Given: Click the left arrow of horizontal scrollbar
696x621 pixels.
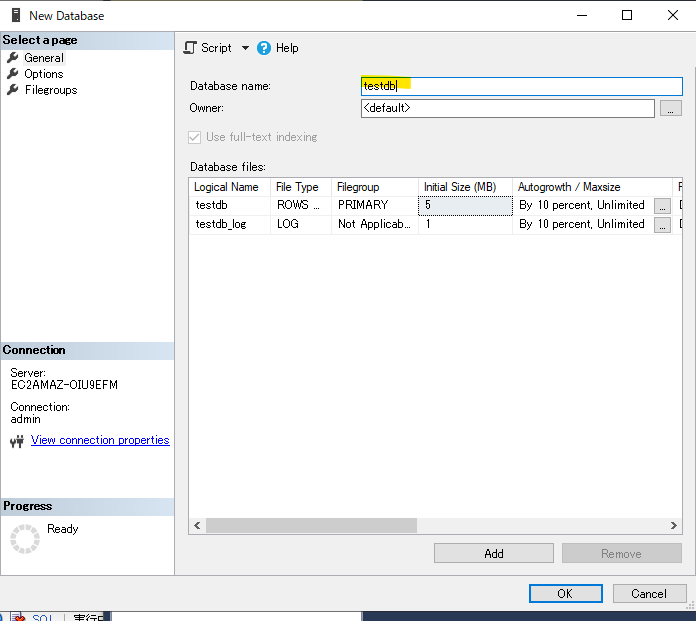Looking at the screenshot, I should [198, 526].
